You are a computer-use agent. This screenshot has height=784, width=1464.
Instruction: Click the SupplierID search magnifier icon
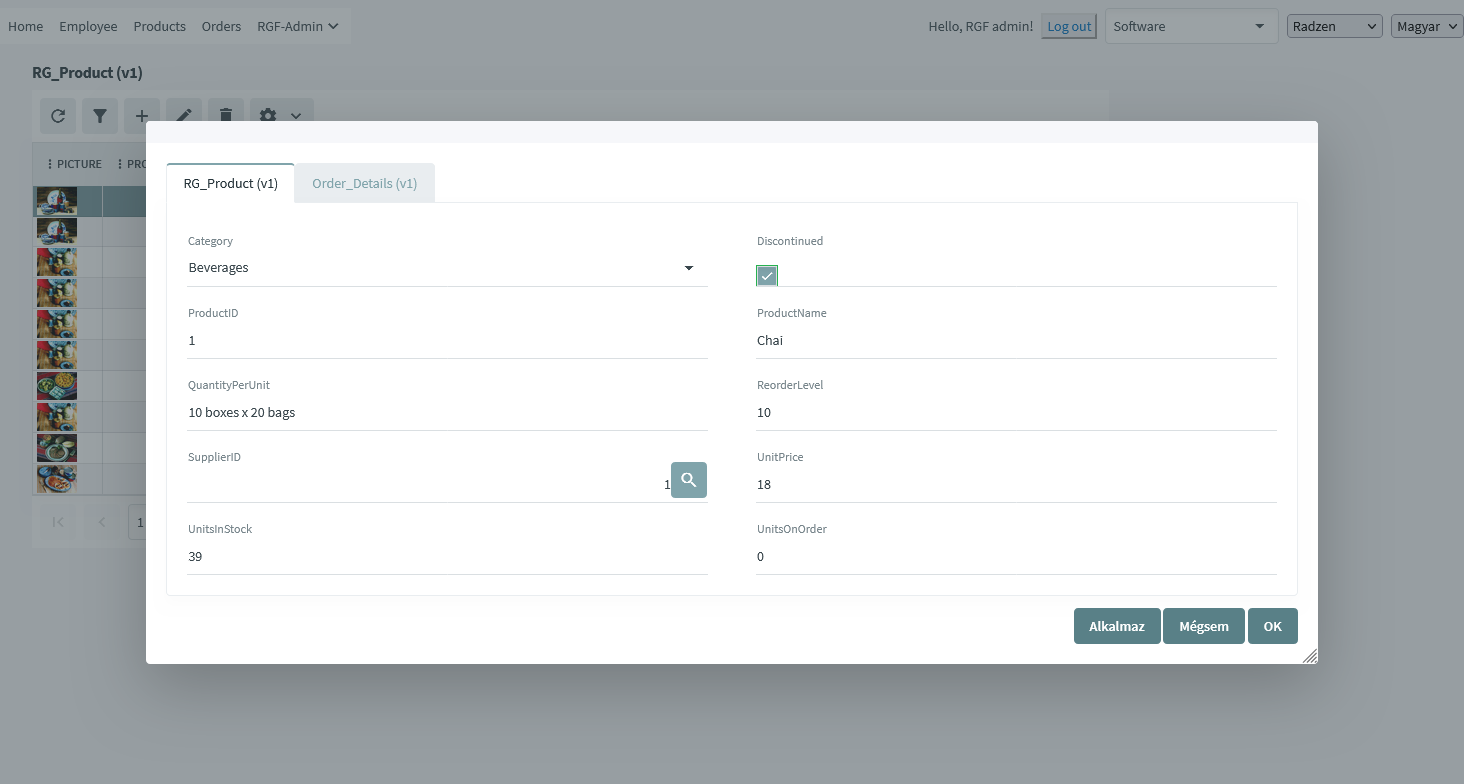click(x=688, y=480)
